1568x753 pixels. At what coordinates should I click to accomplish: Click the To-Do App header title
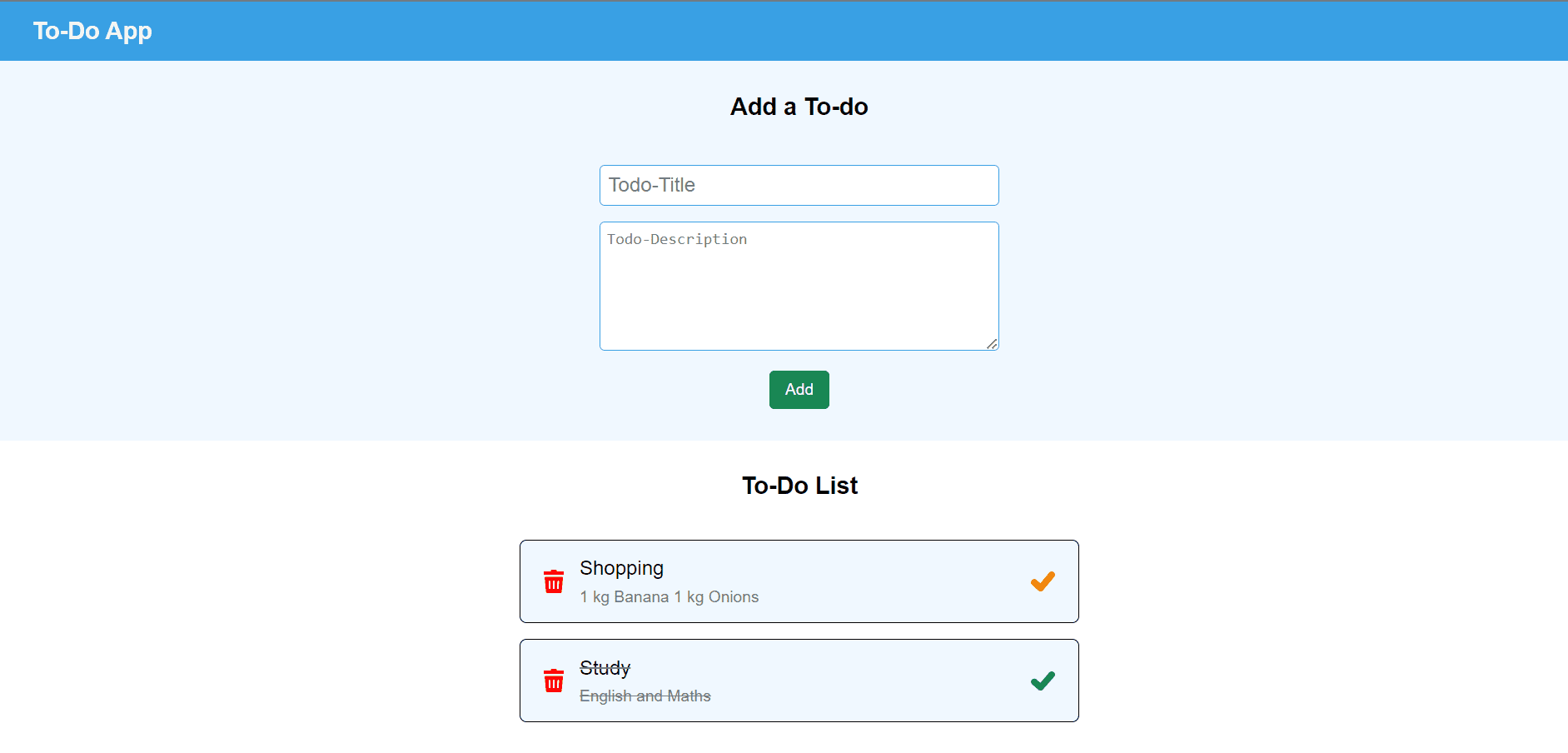92,31
